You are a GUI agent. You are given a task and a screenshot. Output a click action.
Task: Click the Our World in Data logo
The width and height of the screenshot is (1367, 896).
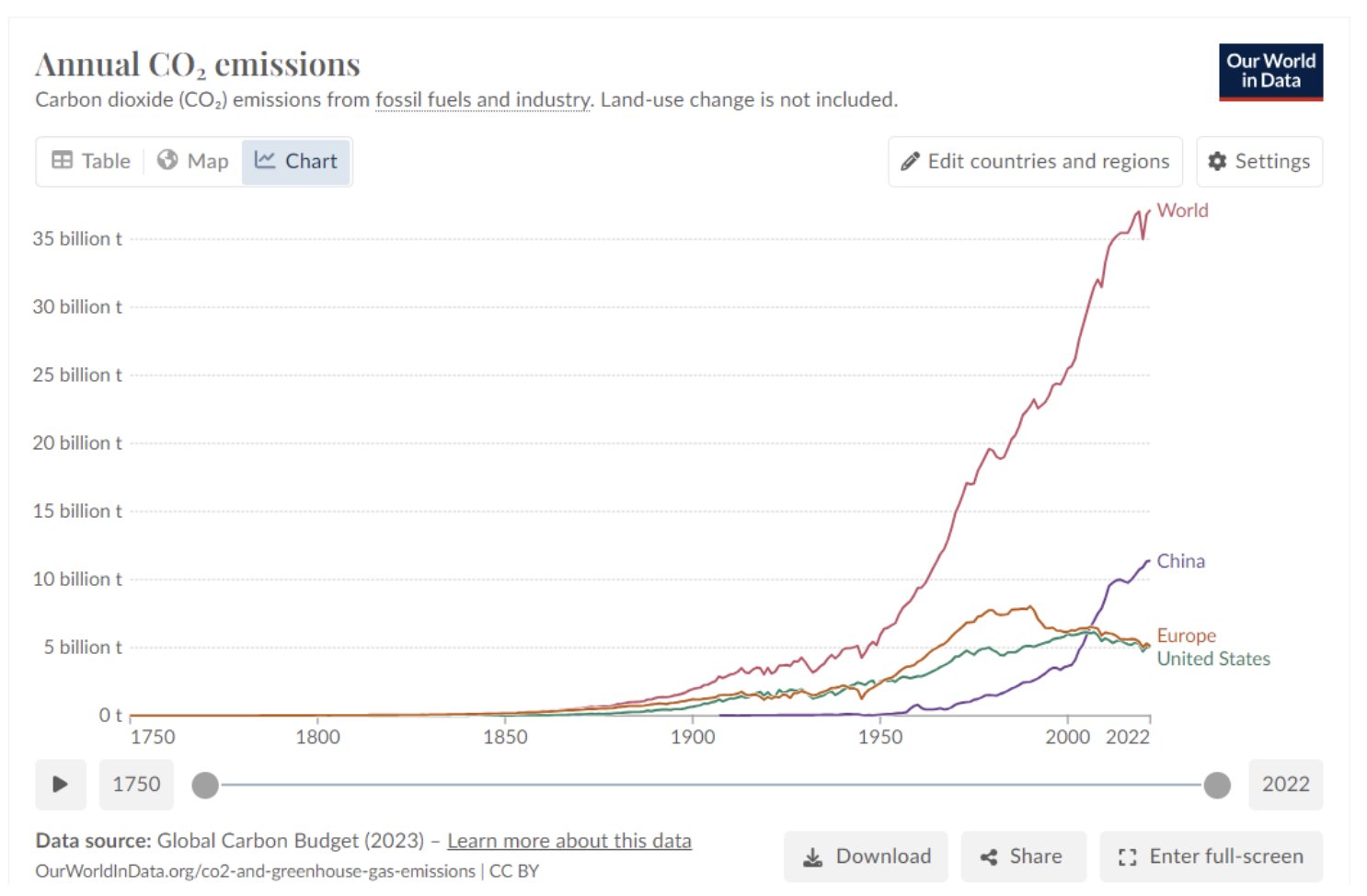pos(1270,72)
